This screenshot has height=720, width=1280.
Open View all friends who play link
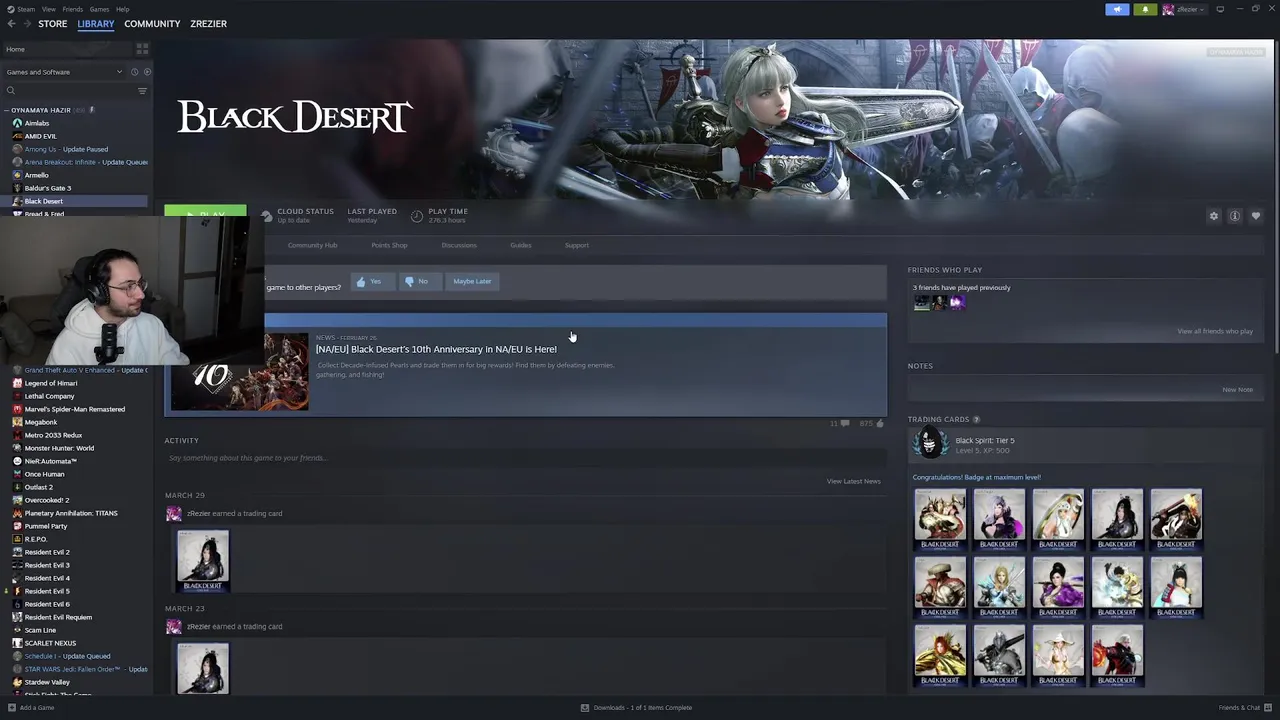[x=1214, y=331]
